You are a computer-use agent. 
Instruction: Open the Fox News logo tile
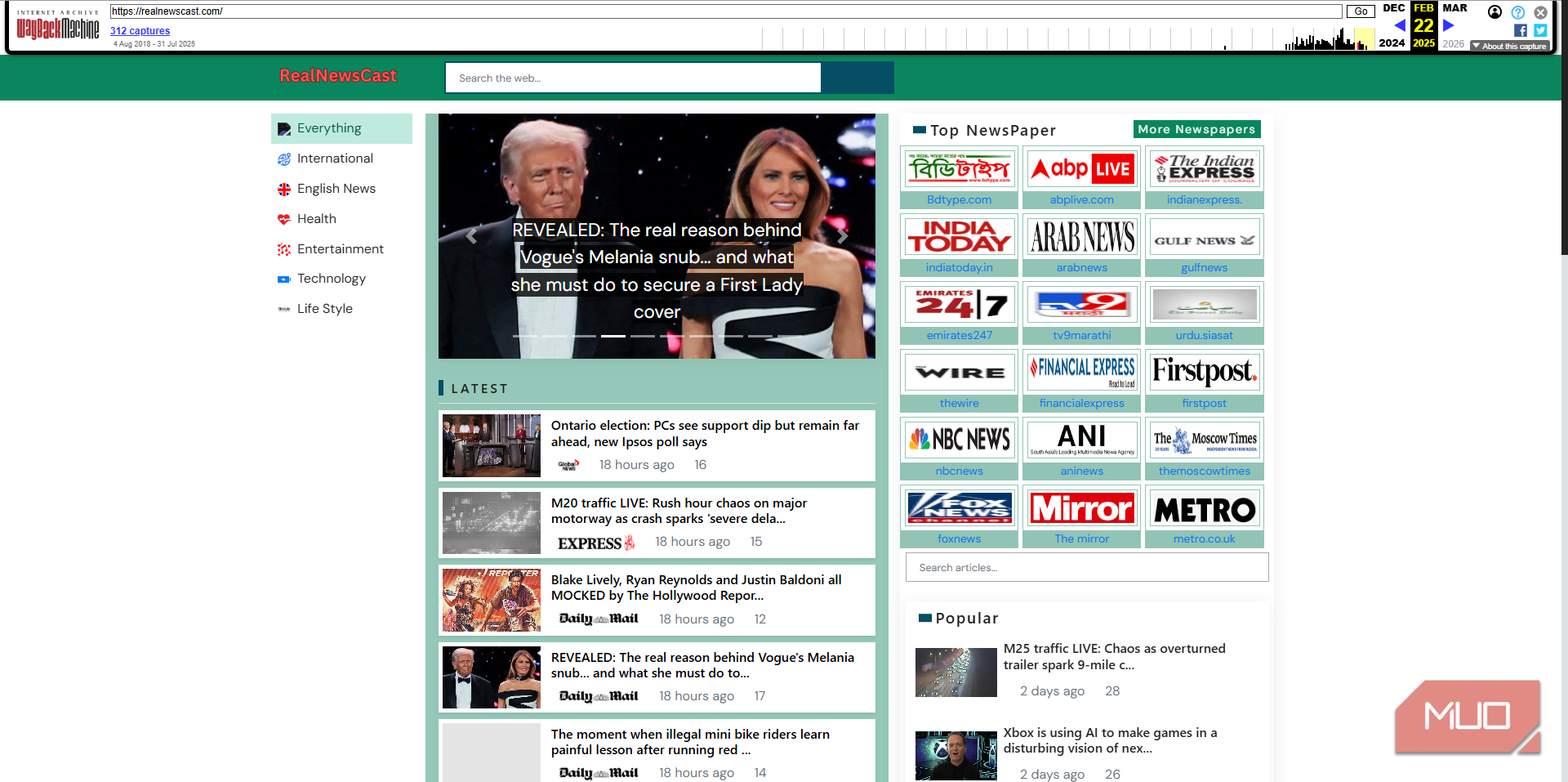point(959,508)
